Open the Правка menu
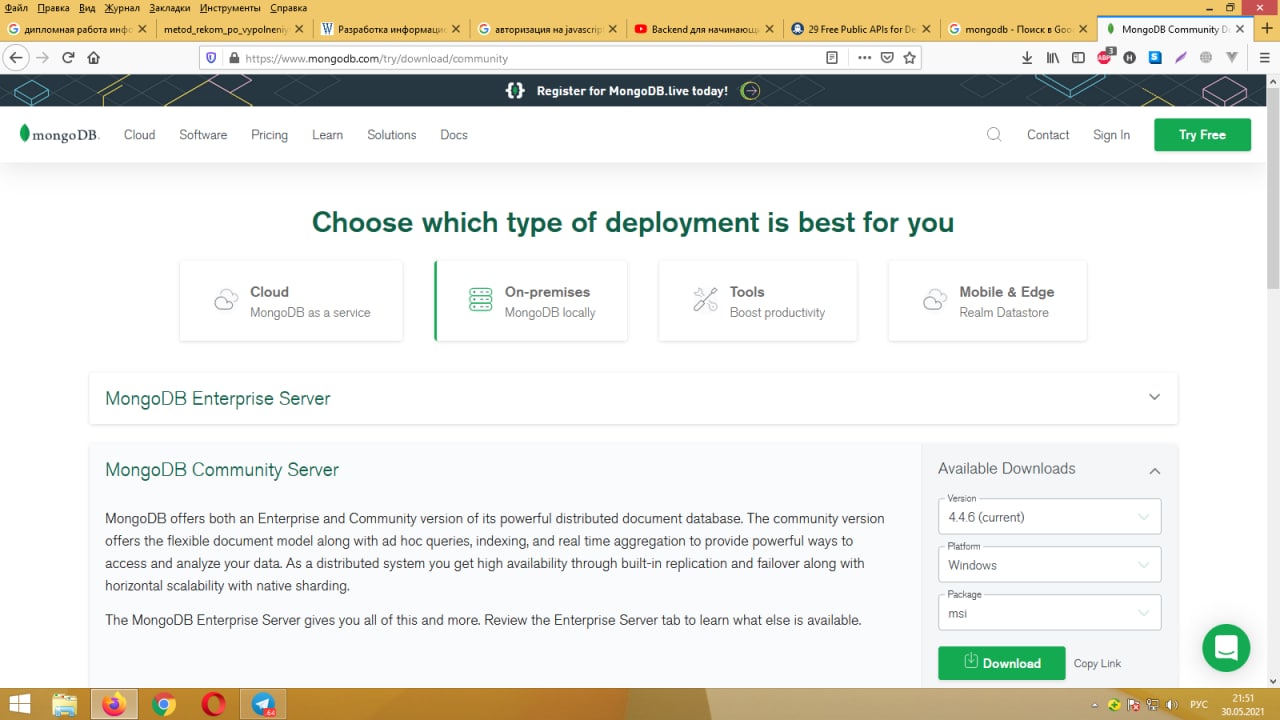The height and width of the screenshot is (720, 1280). tap(54, 8)
